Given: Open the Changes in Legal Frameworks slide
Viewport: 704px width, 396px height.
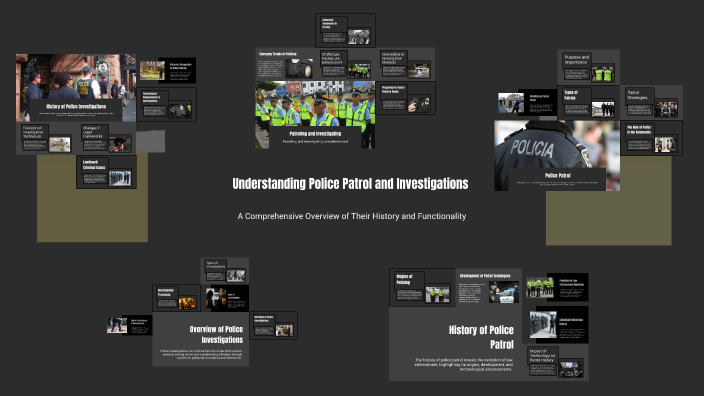Looking at the screenshot, I should click(x=106, y=139).
